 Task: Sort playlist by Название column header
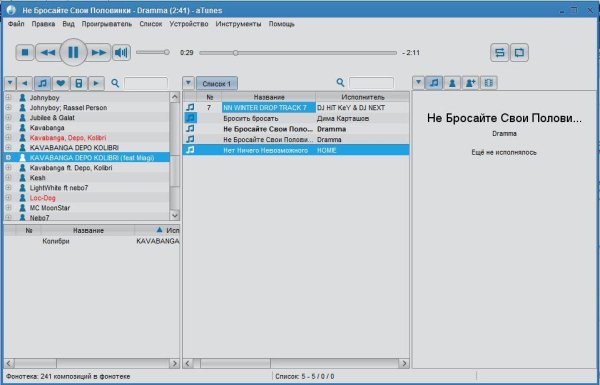pos(269,97)
